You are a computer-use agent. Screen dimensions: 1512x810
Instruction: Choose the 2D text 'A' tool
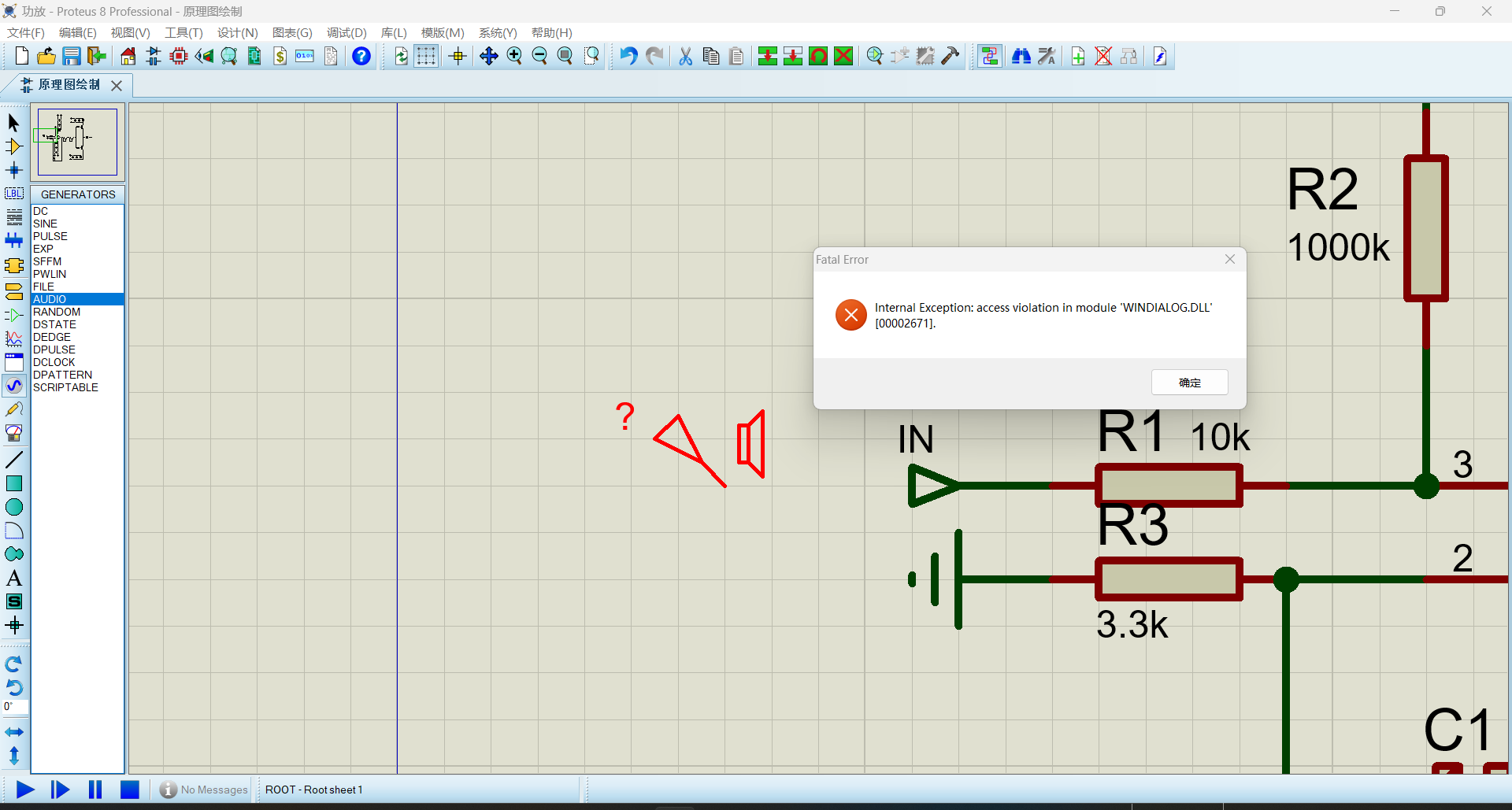coord(14,579)
